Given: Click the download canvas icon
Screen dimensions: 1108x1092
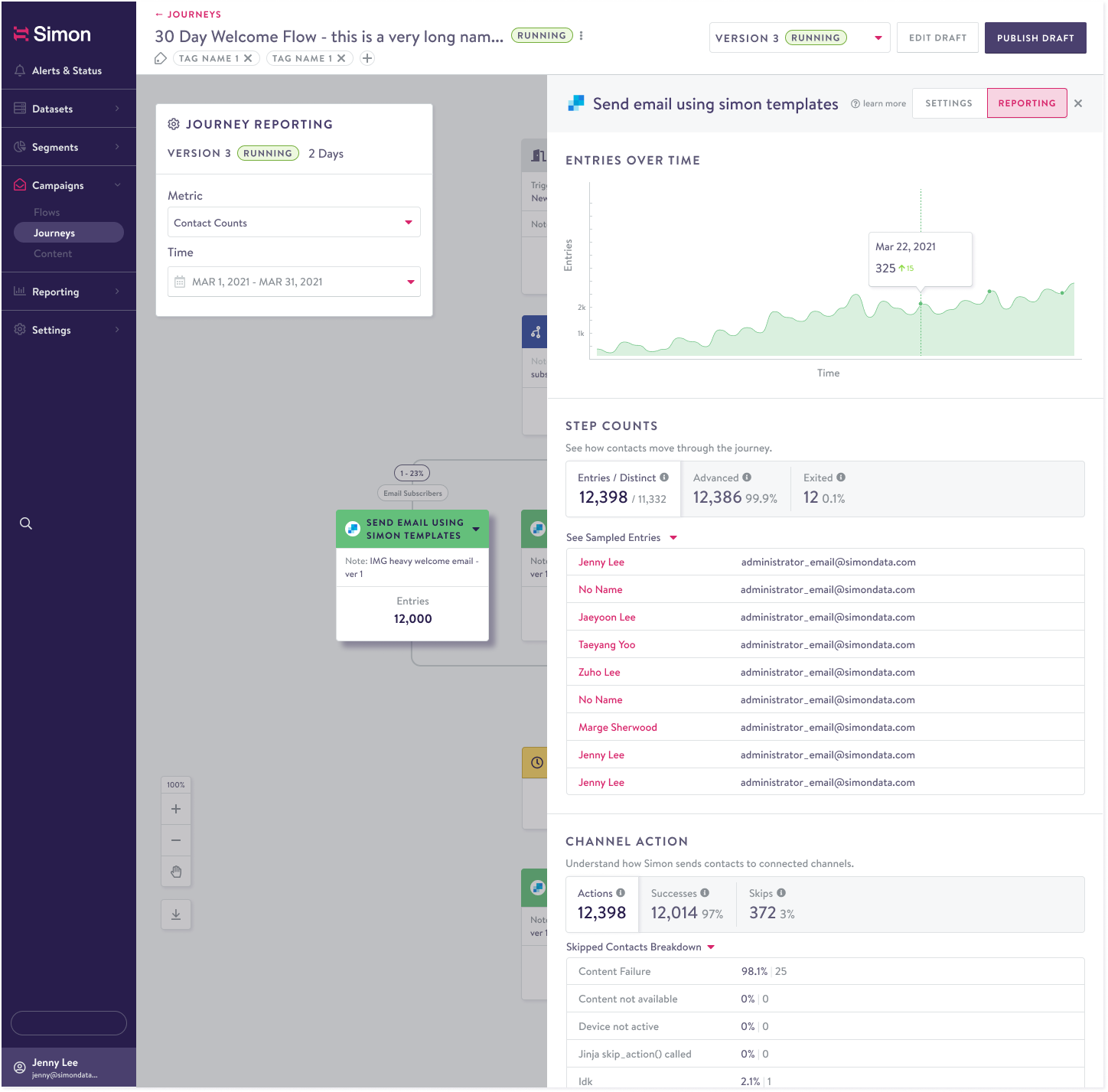Looking at the screenshot, I should [x=176, y=914].
